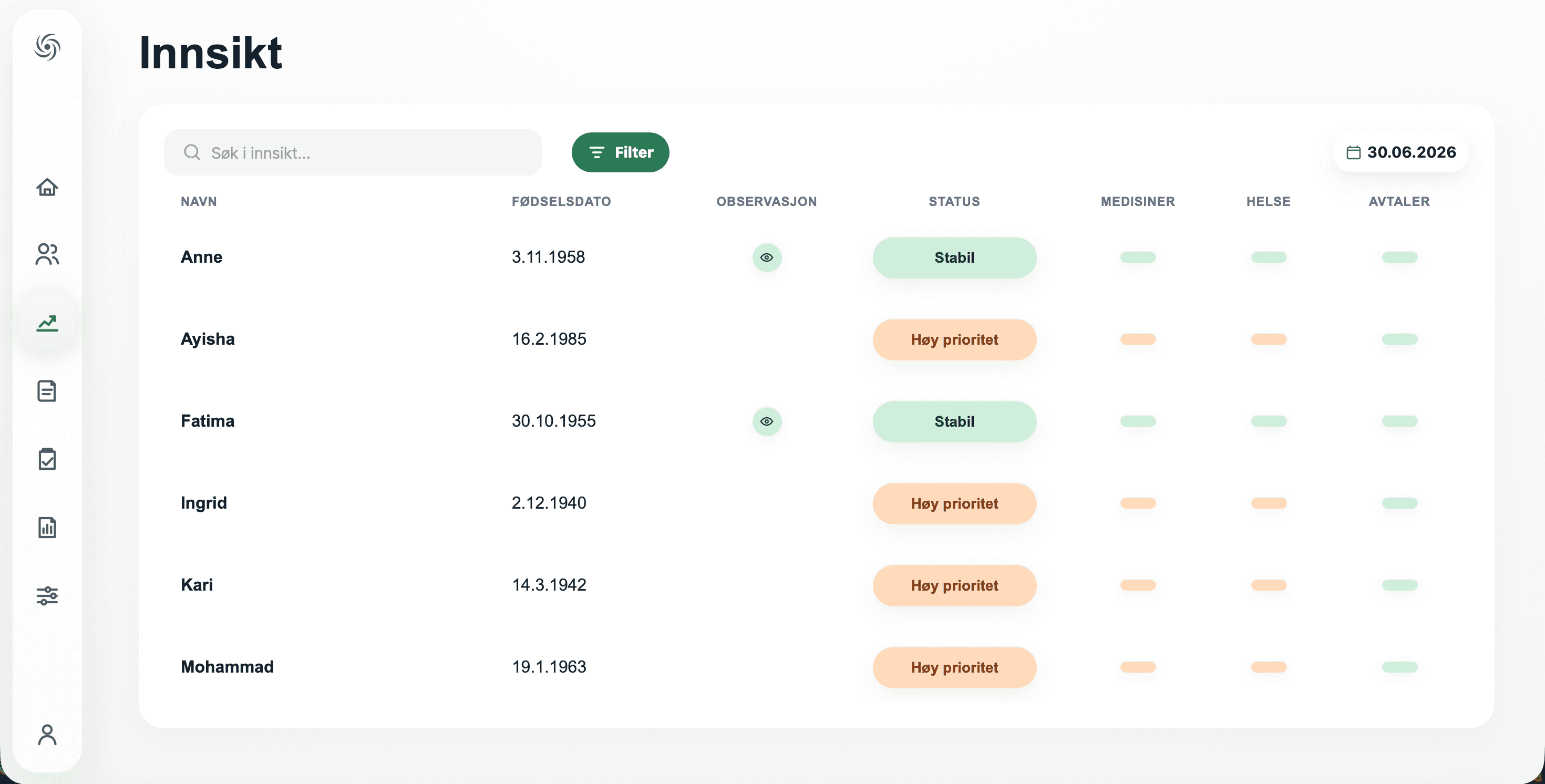Screen dimensions: 1545x784
Task: Toggle the observation eye for Anne
Action: pyautogui.click(x=767, y=257)
